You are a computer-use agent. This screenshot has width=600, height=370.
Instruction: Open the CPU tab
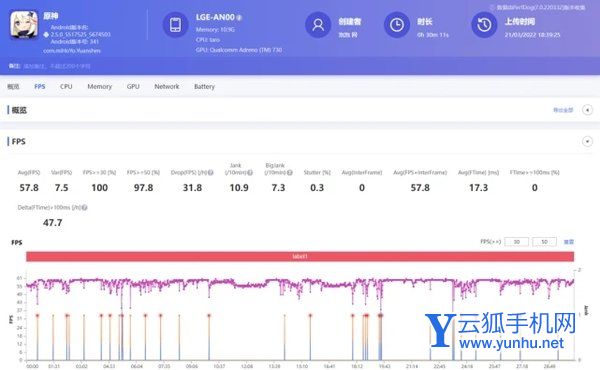(x=66, y=86)
